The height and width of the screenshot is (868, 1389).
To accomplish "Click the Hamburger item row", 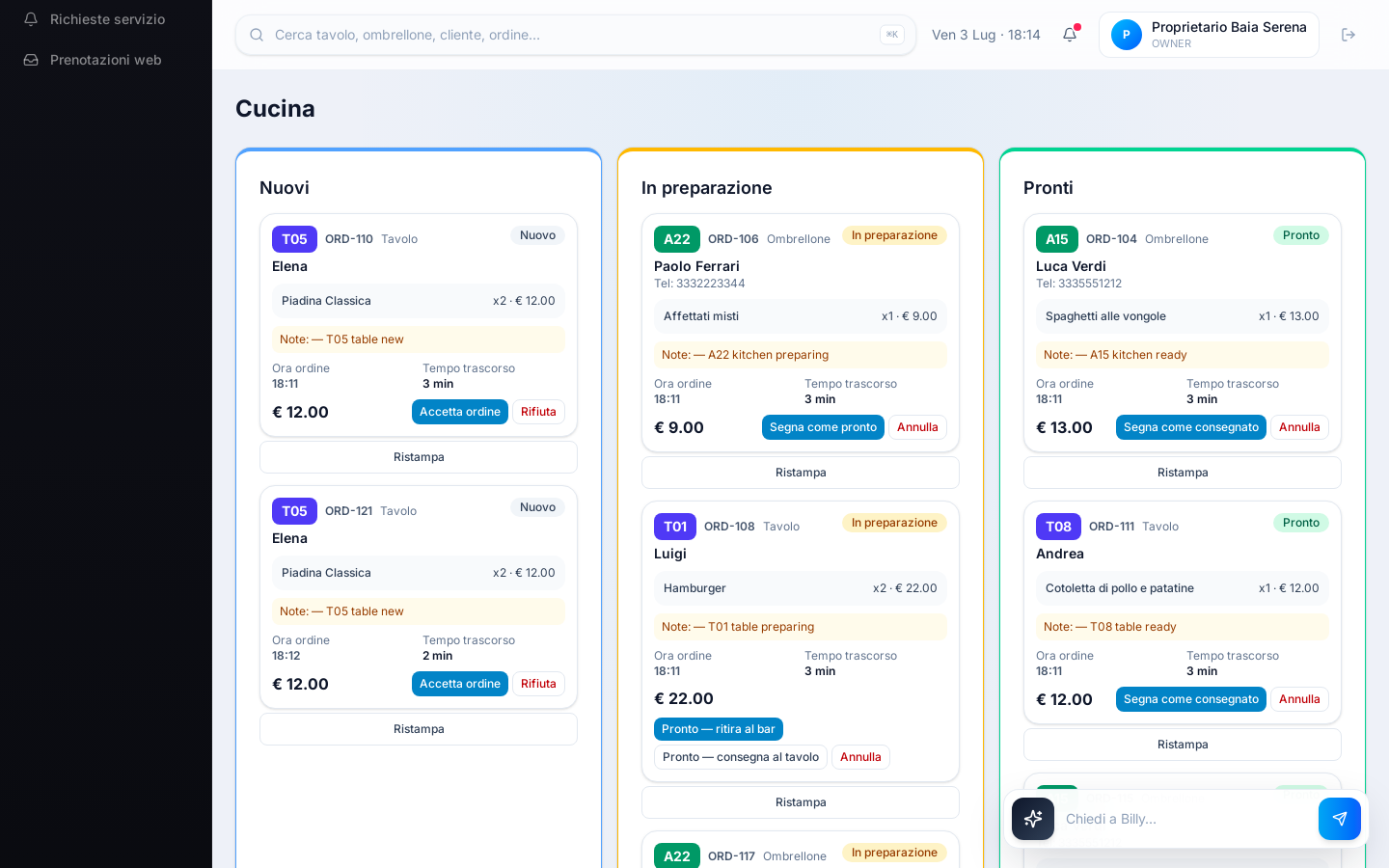I will click(x=801, y=588).
